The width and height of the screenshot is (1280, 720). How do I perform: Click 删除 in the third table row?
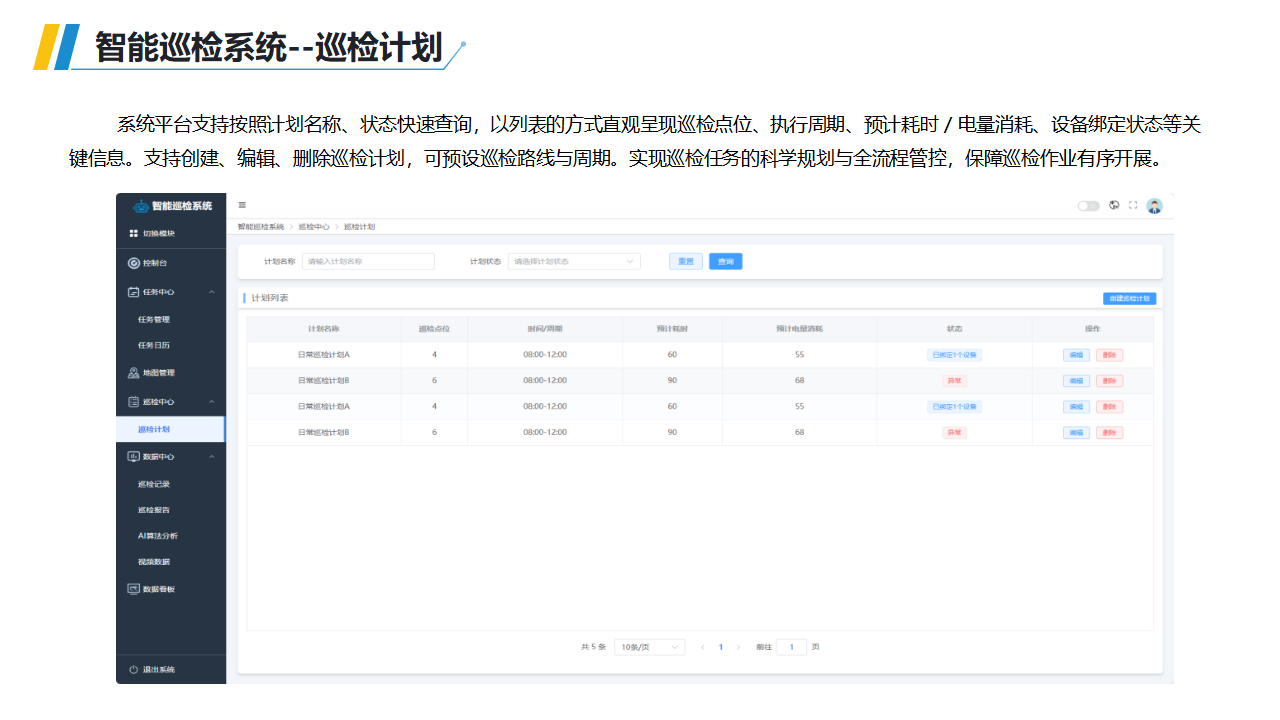tap(1109, 407)
